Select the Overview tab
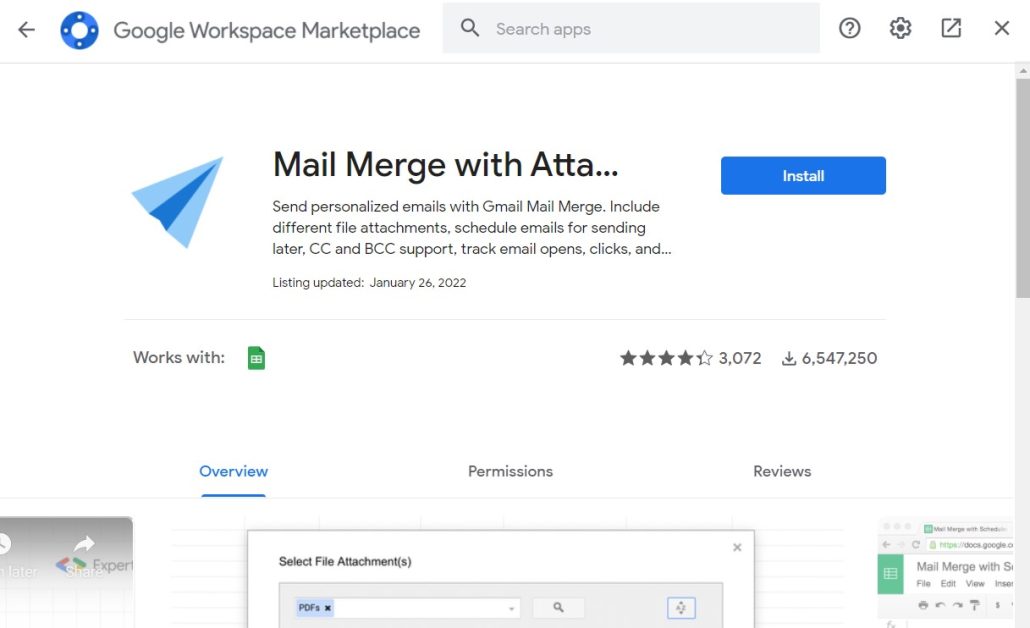This screenshot has width=1030, height=628. point(233,471)
